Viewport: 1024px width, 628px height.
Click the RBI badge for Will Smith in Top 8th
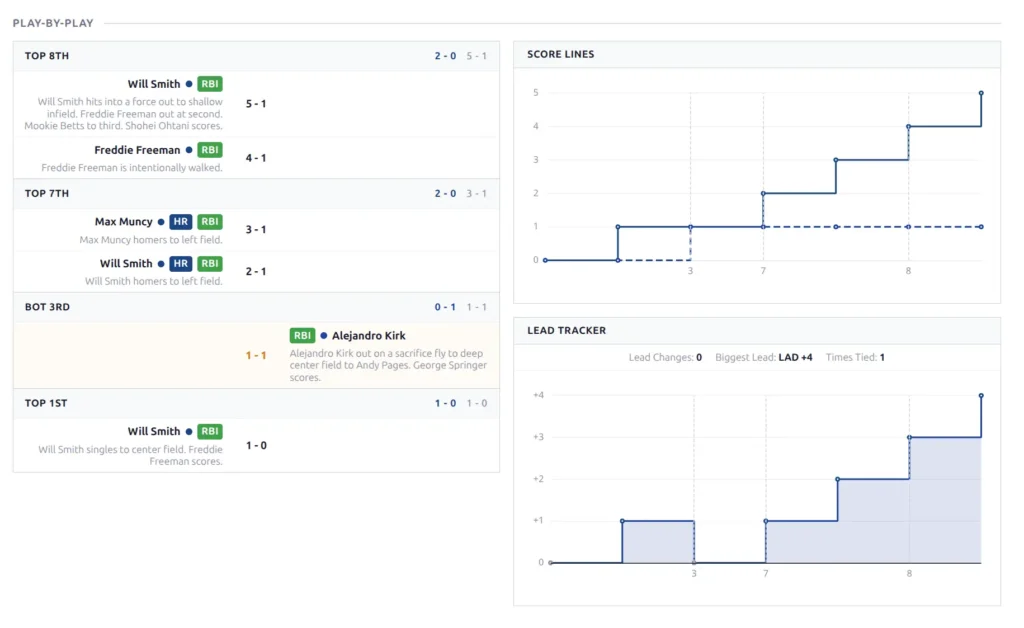tap(210, 84)
